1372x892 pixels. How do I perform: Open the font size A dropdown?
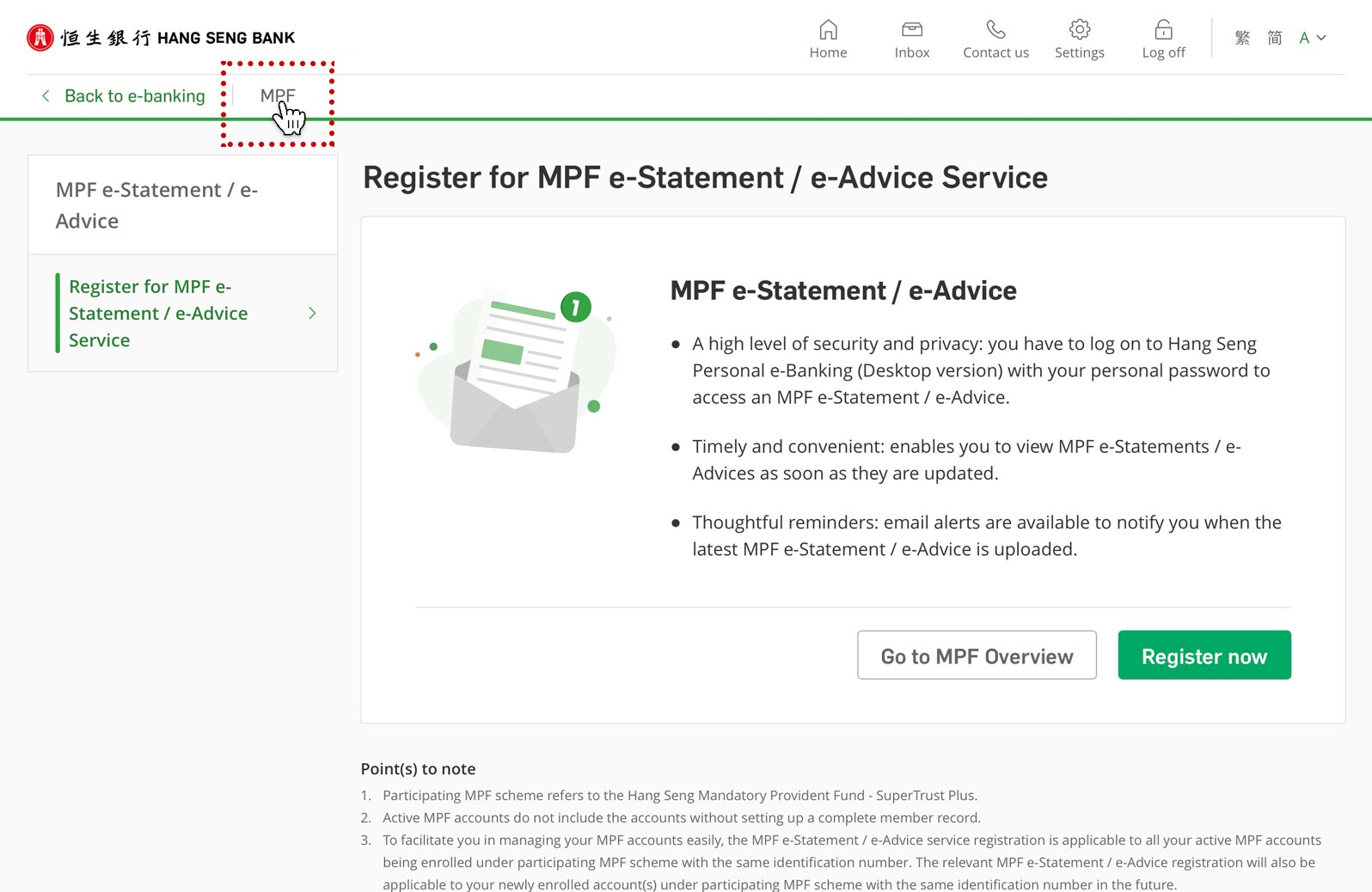click(x=1313, y=38)
